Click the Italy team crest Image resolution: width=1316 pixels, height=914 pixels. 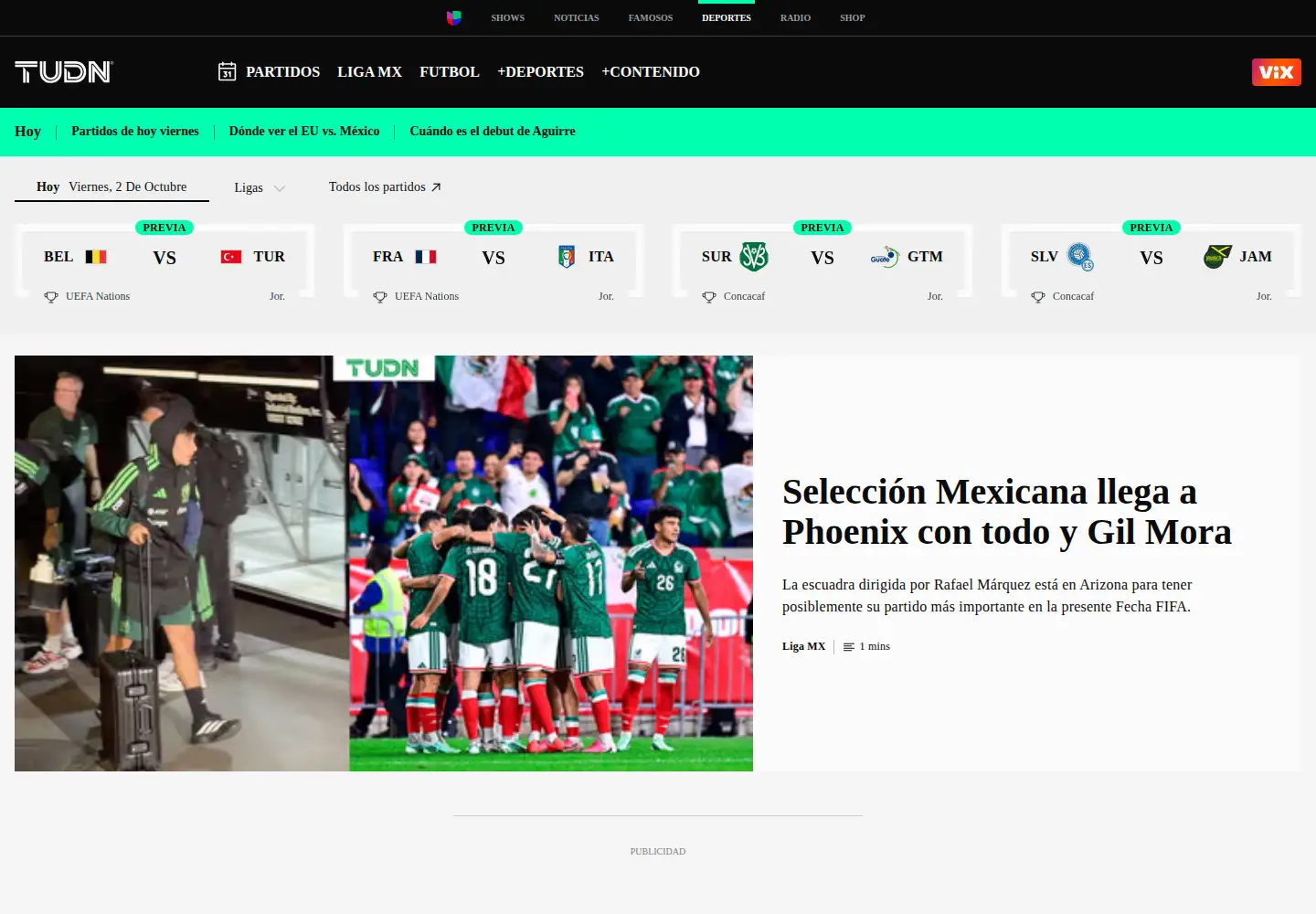[x=567, y=257]
